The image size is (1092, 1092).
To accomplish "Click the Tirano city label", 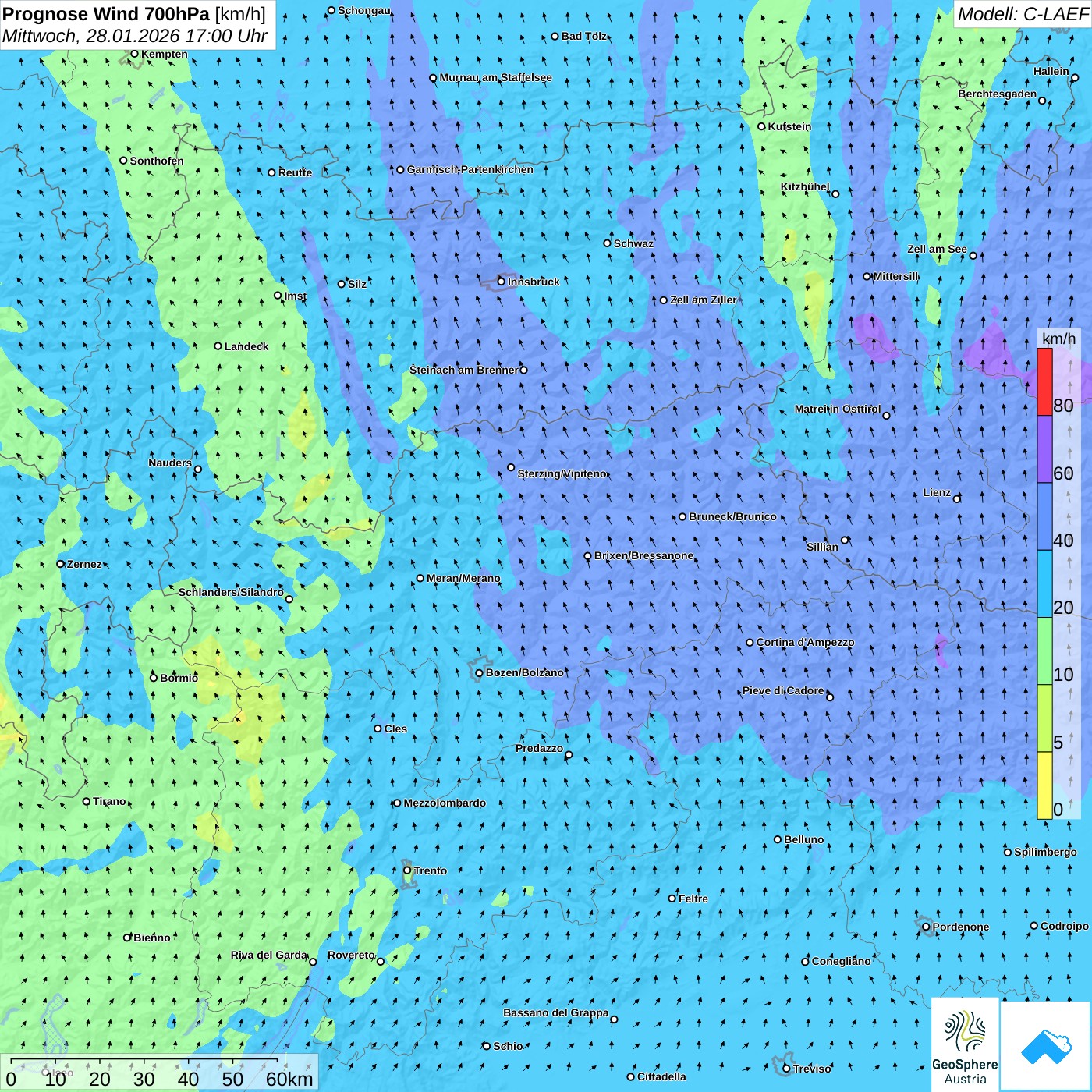I will [x=109, y=801].
